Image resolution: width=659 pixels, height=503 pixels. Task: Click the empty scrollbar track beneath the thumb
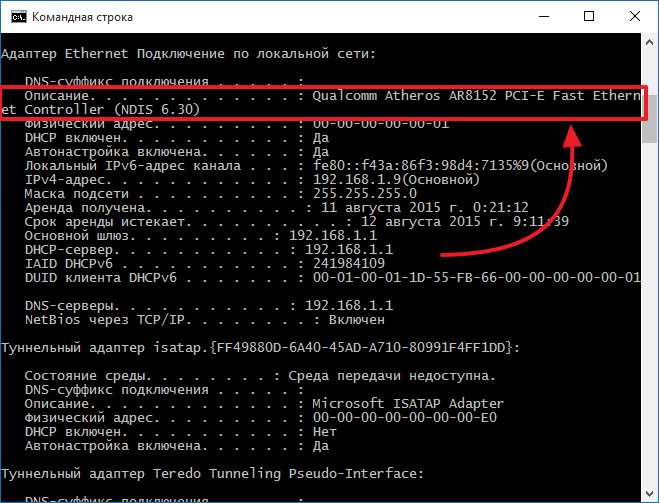[650, 313]
